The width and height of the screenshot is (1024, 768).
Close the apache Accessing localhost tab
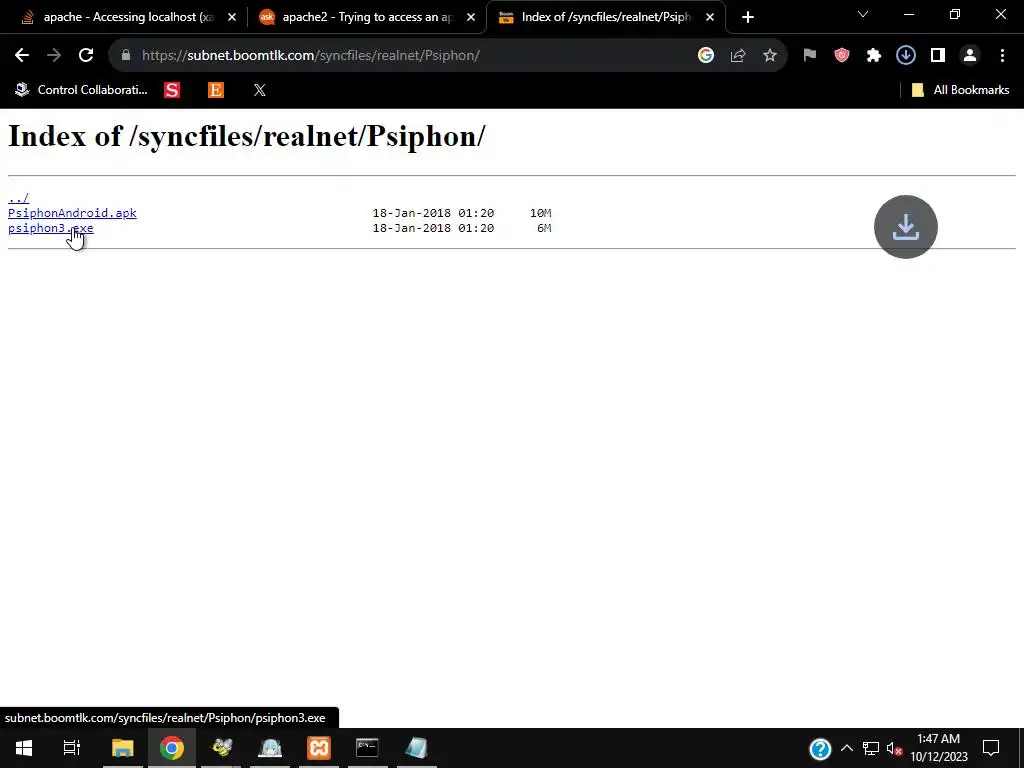(x=232, y=17)
